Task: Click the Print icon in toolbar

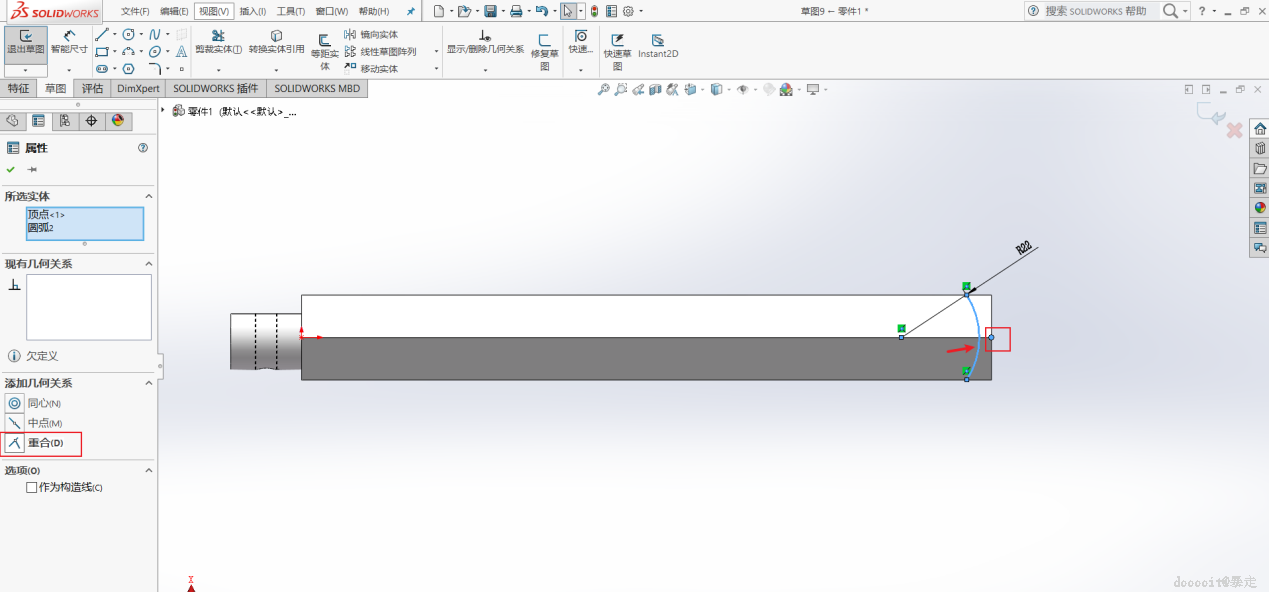Action: (516, 11)
